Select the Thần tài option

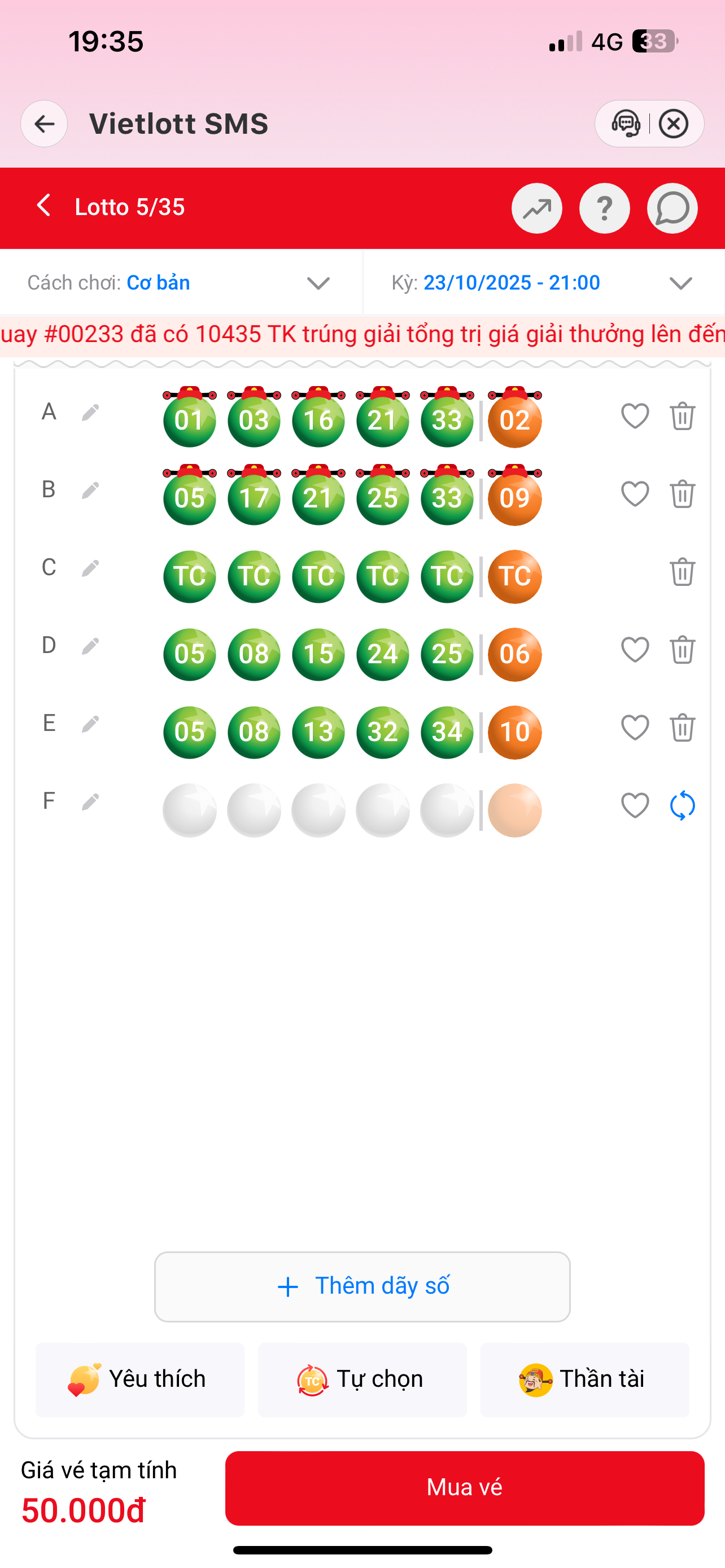[x=584, y=1379]
